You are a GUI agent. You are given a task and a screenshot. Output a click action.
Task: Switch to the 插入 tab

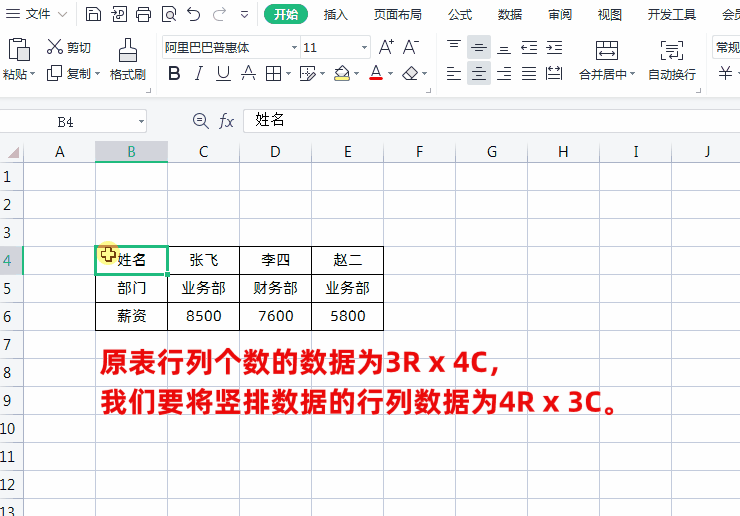pos(336,15)
